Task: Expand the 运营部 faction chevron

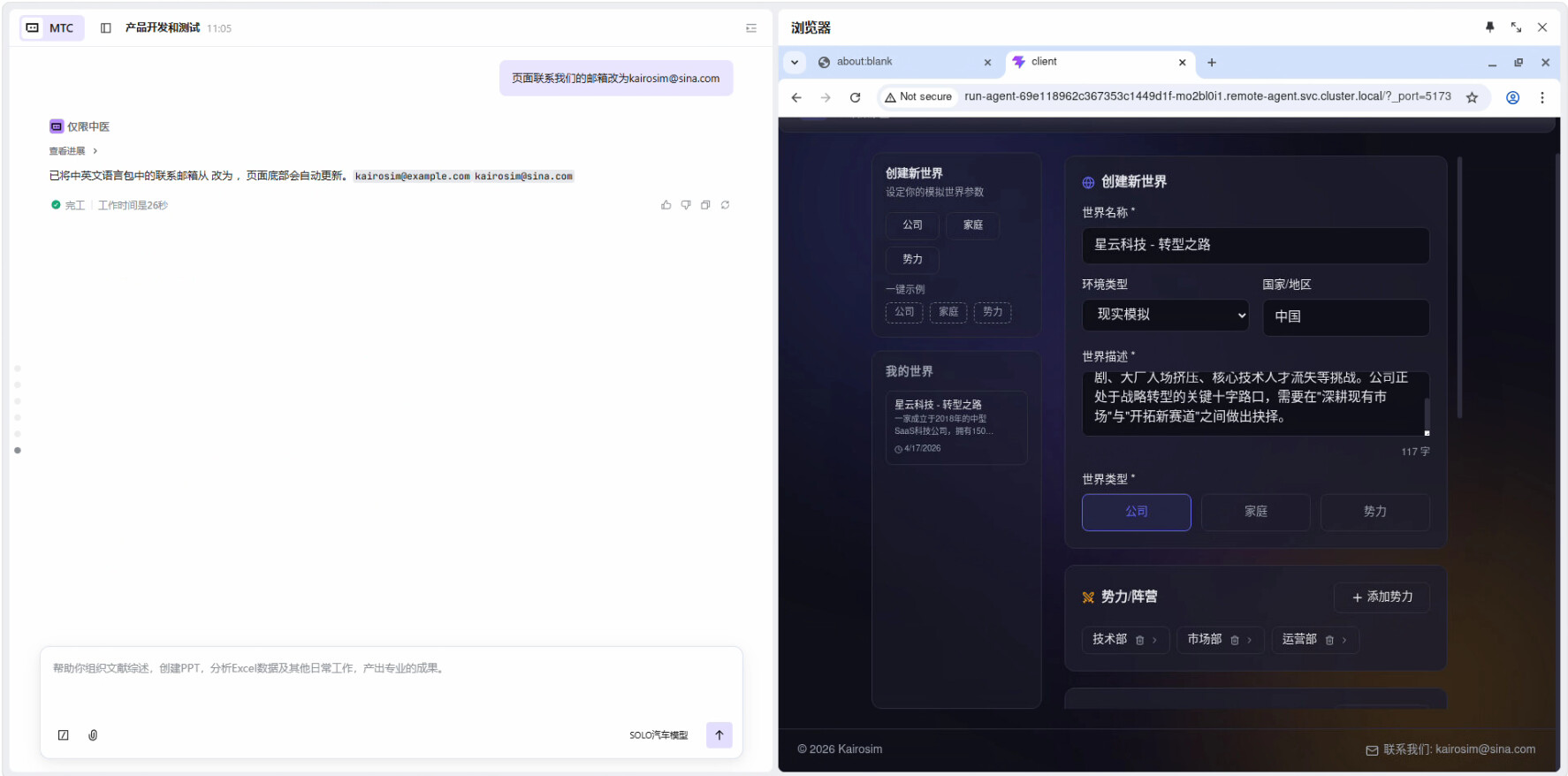Action: pos(1344,640)
